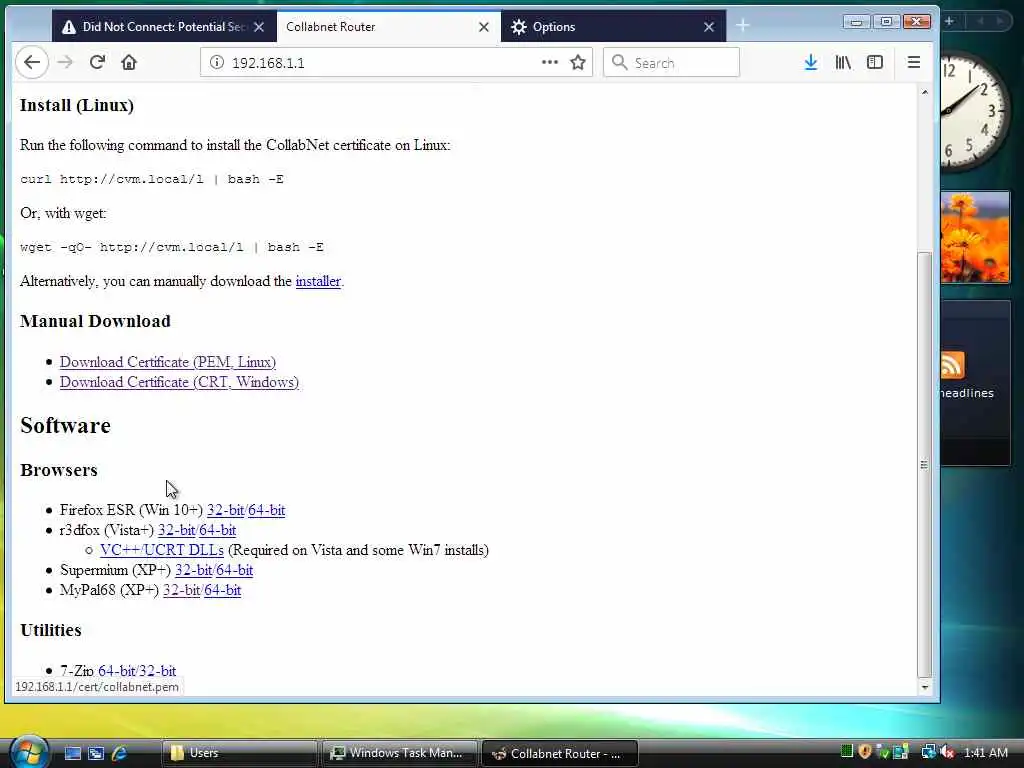Download Supermium 64-bit
Screen dimensions: 1024x768
(234, 570)
